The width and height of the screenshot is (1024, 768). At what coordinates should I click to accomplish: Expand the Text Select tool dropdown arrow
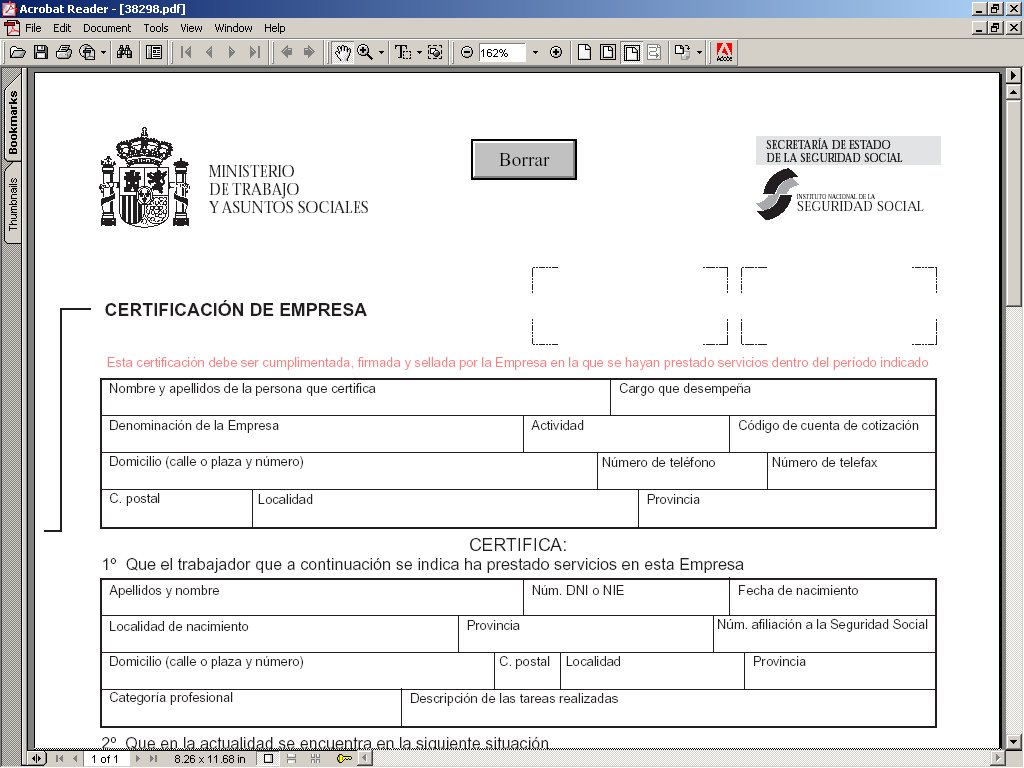[419, 52]
